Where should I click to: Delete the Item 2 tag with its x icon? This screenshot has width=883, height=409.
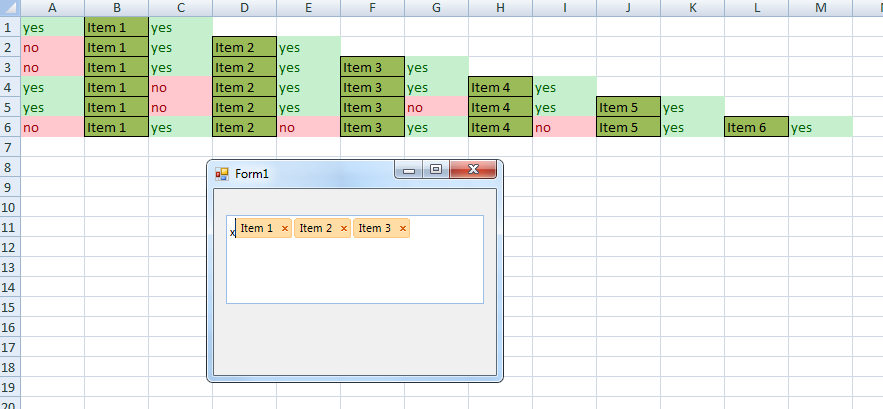pyautogui.click(x=344, y=229)
